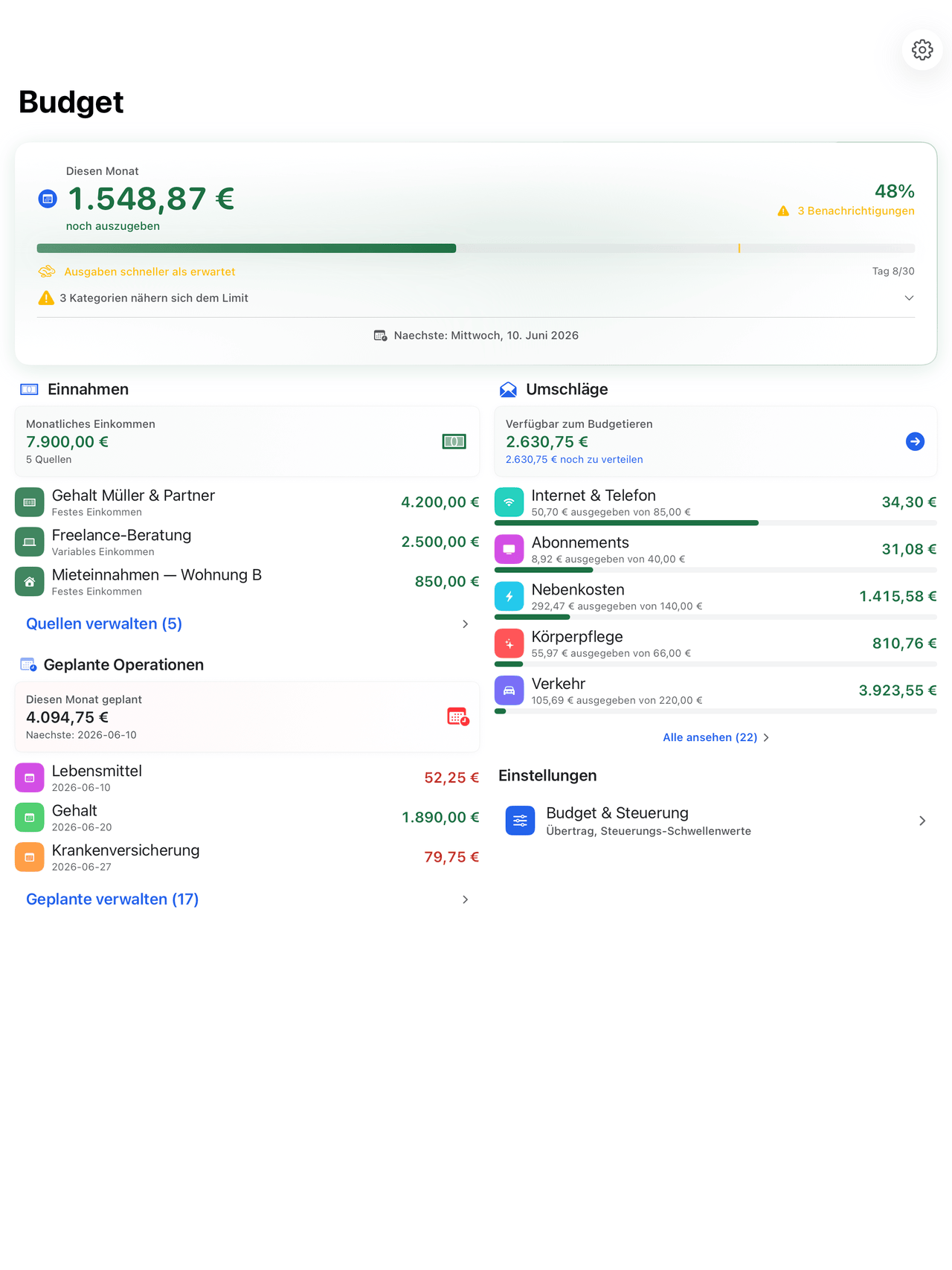Click the Verkehr car icon

(x=509, y=690)
